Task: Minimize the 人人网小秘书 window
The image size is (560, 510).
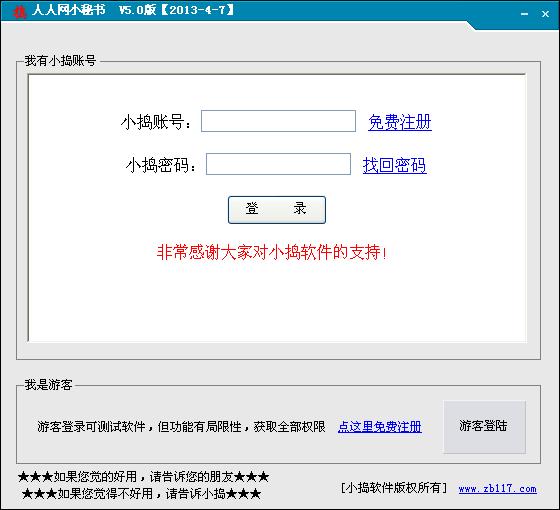Action: click(524, 14)
